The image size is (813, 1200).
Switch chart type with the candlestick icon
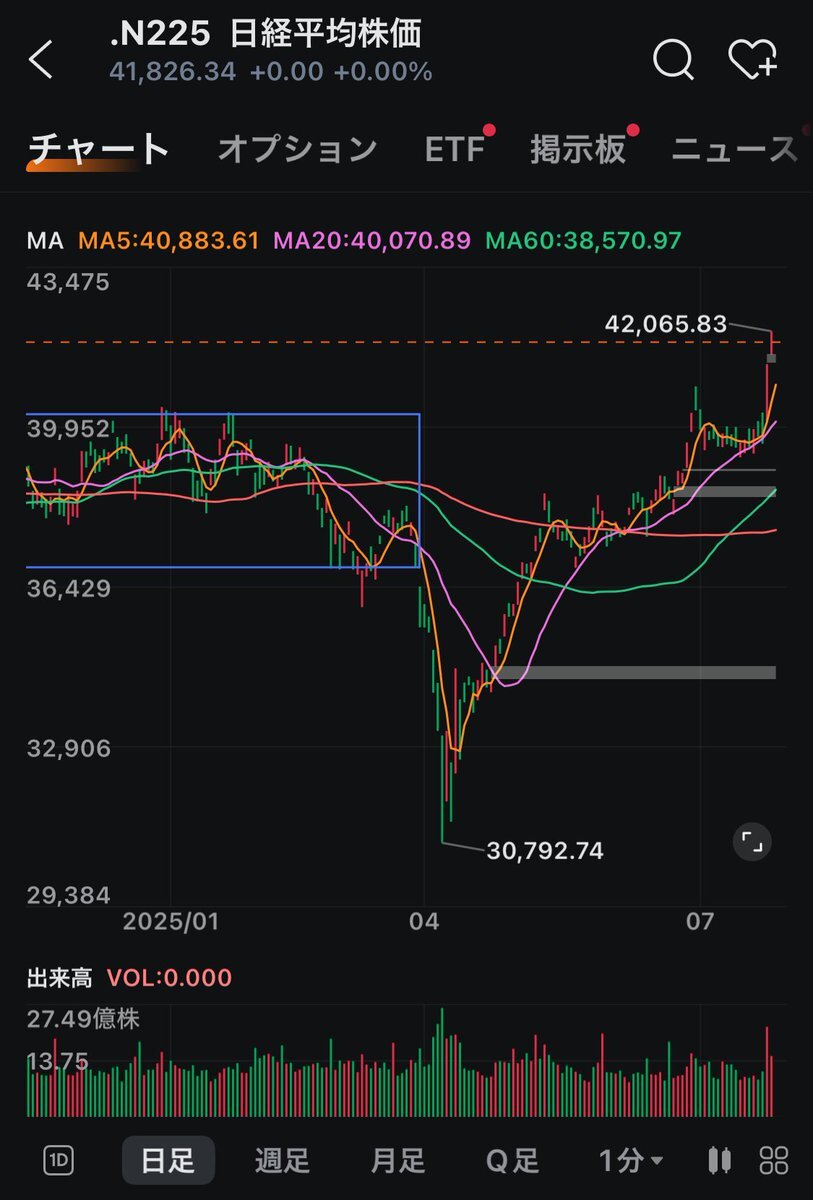(x=717, y=1161)
